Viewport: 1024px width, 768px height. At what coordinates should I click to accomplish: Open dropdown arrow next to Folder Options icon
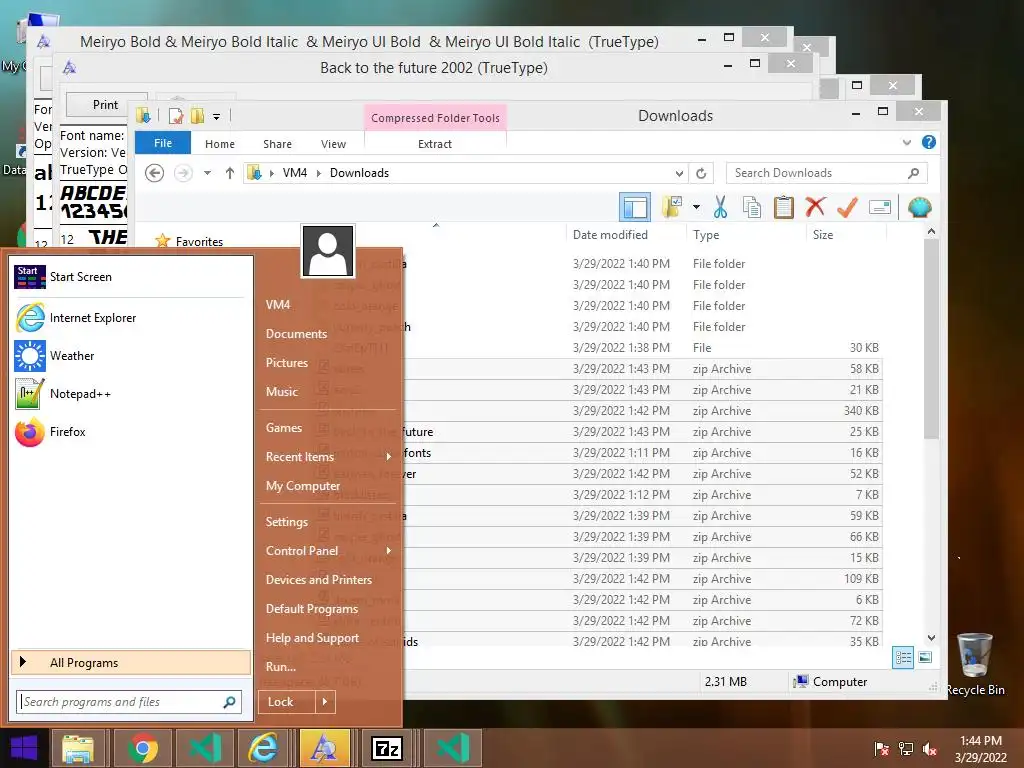[x=696, y=207]
